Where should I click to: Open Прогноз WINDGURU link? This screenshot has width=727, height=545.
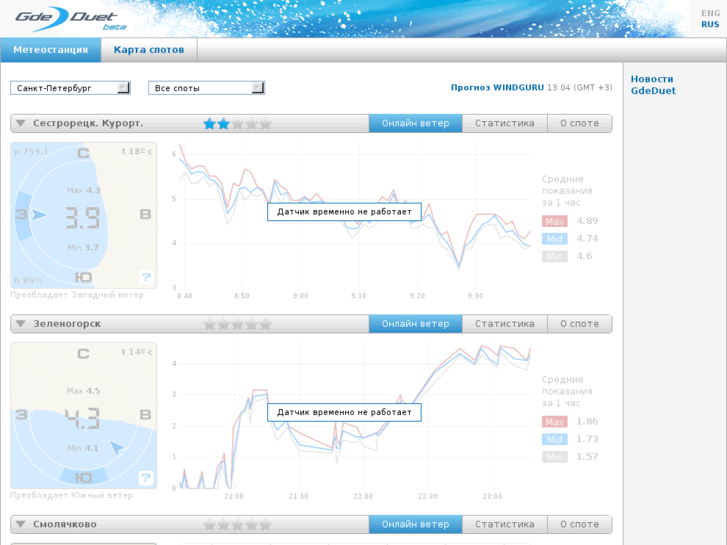497,87
